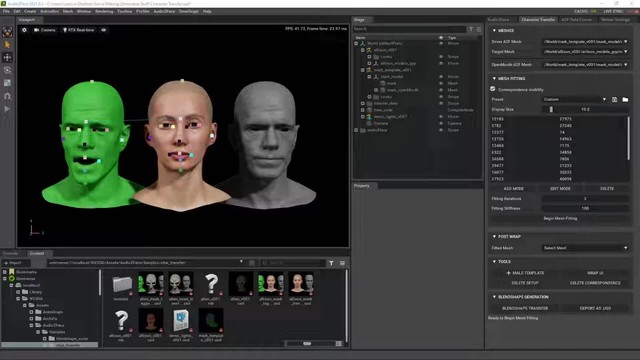Expand the demo_lights node

pyautogui.click(x=363, y=117)
